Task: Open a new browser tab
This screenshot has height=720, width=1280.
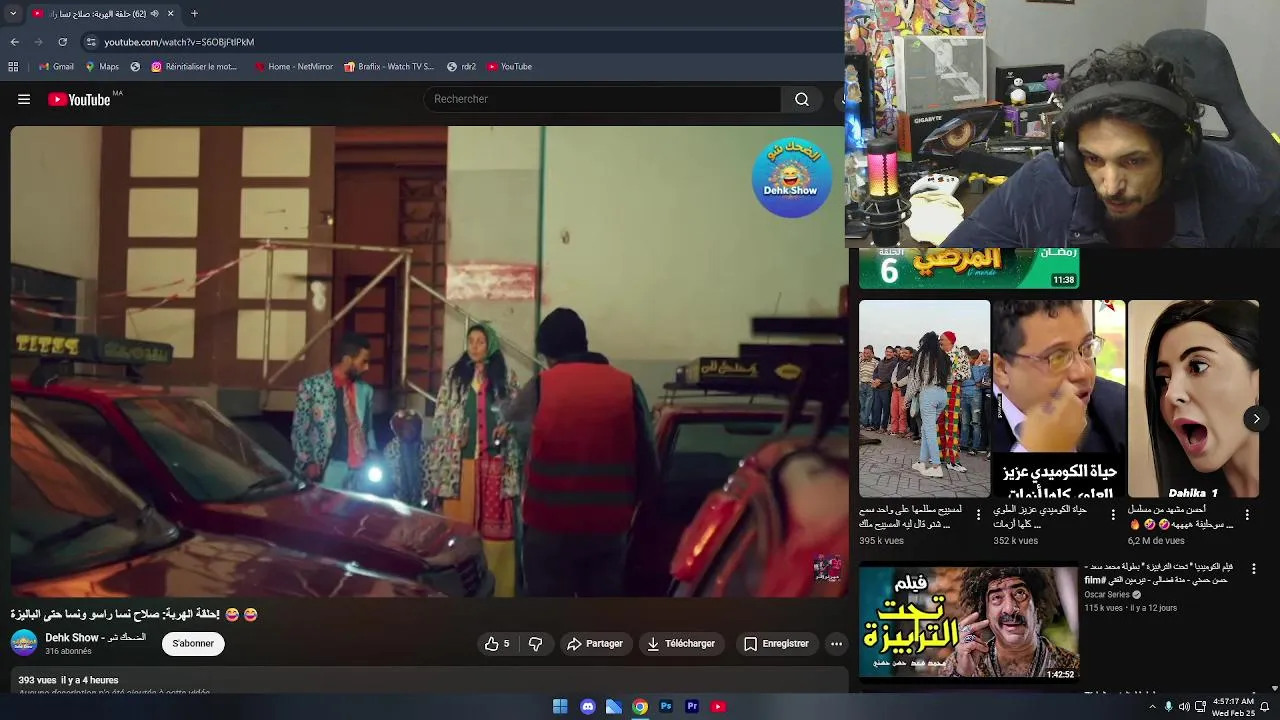Action: point(194,14)
